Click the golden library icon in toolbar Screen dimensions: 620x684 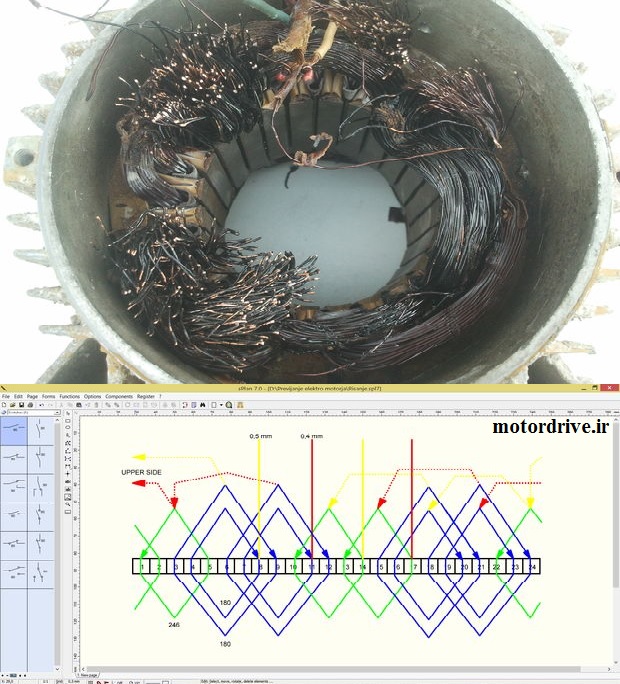[x=240, y=405]
